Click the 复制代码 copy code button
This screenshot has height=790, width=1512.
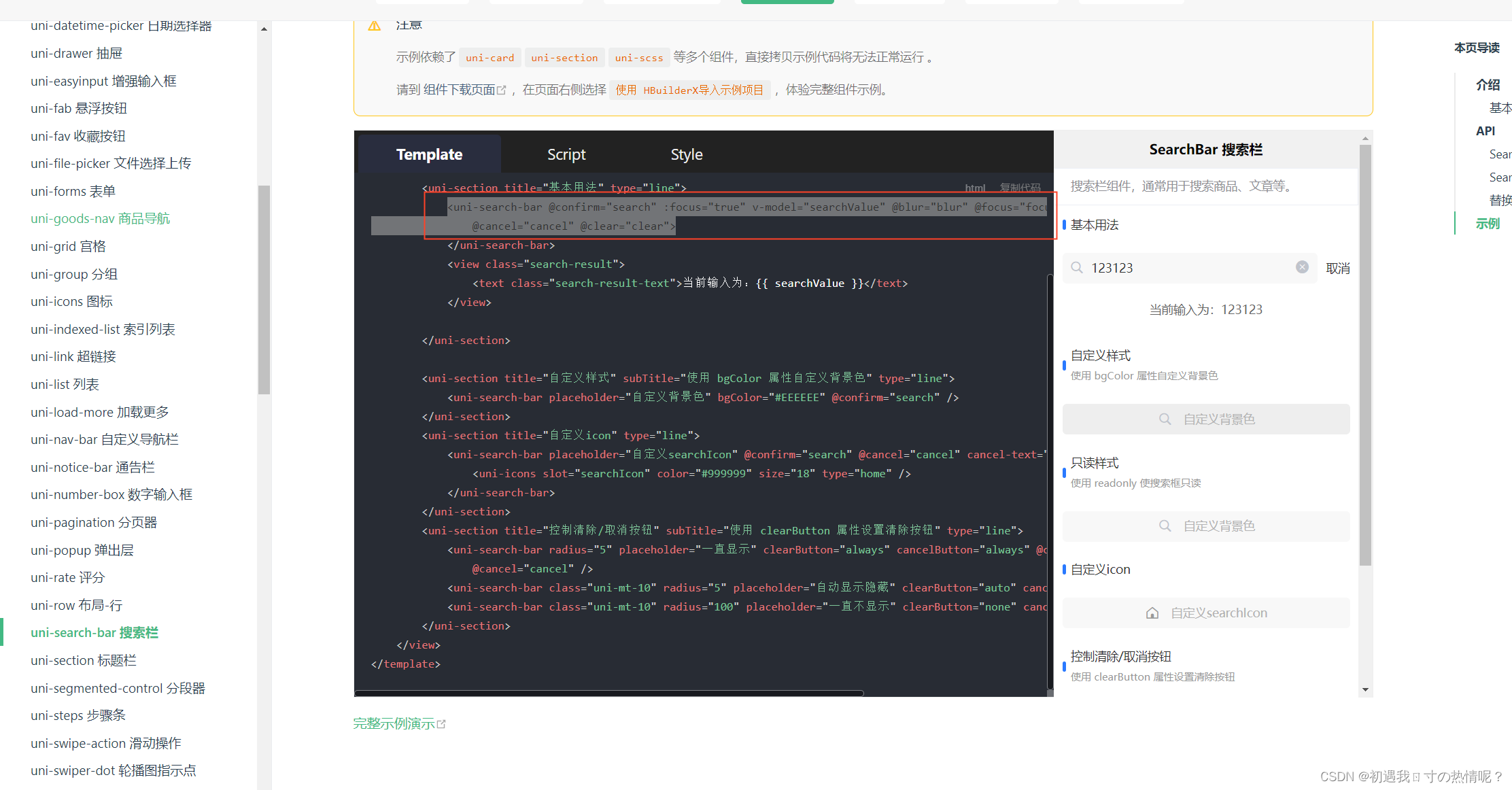pos(1020,188)
